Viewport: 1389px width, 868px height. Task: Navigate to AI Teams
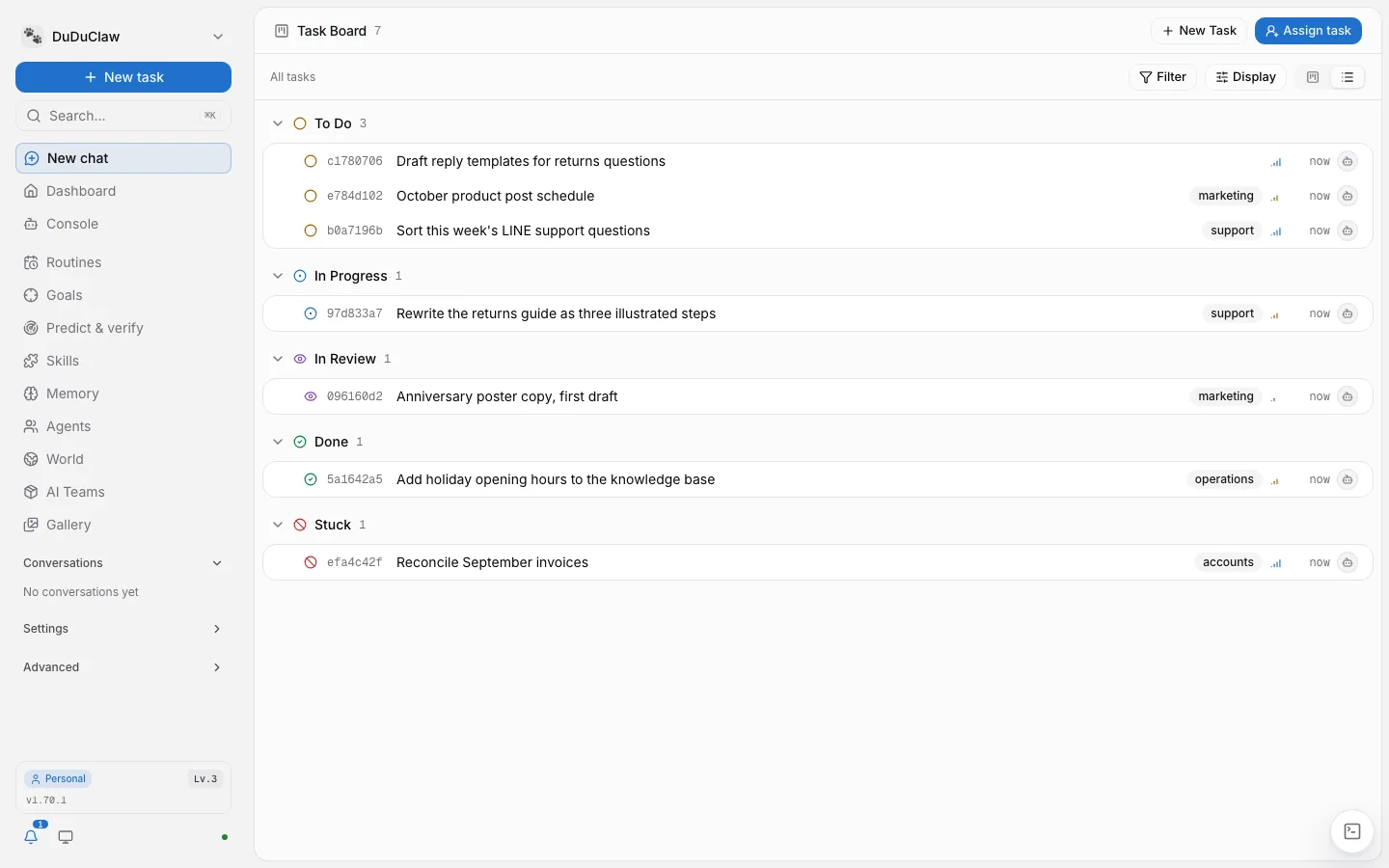click(x=123, y=492)
